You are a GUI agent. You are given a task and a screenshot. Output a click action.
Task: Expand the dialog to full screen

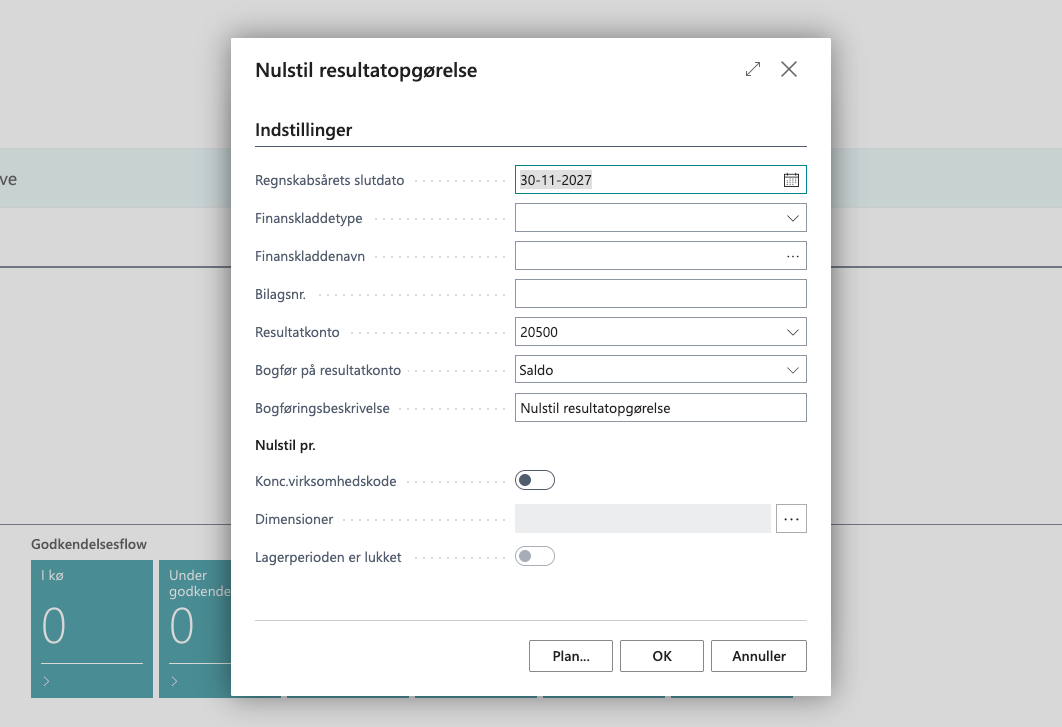[753, 69]
